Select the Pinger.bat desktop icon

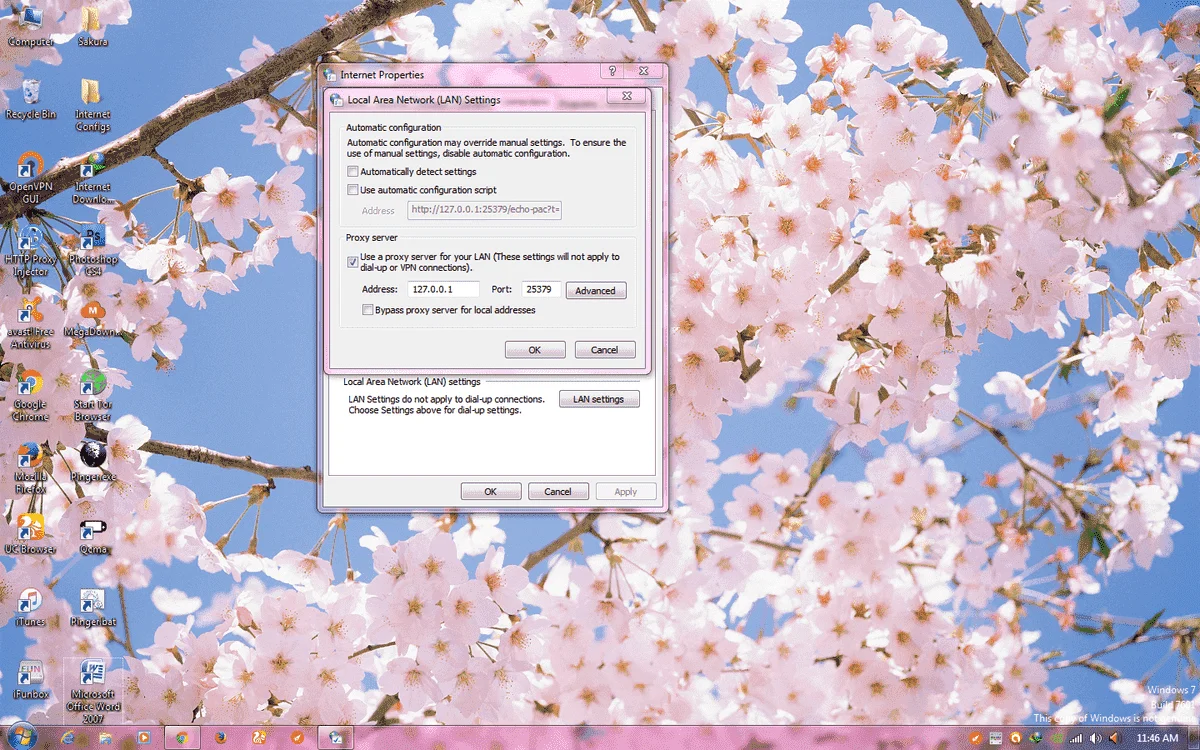(x=92, y=606)
